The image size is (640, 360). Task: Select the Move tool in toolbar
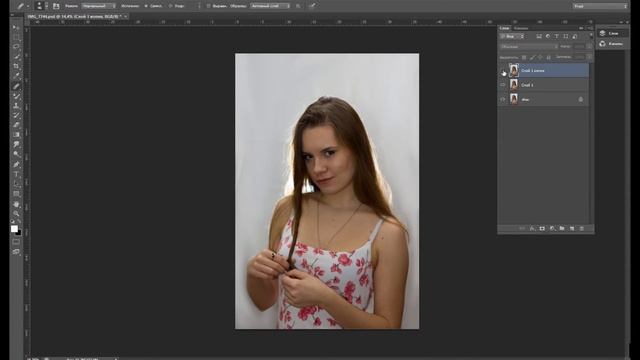click(x=16, y=27)
